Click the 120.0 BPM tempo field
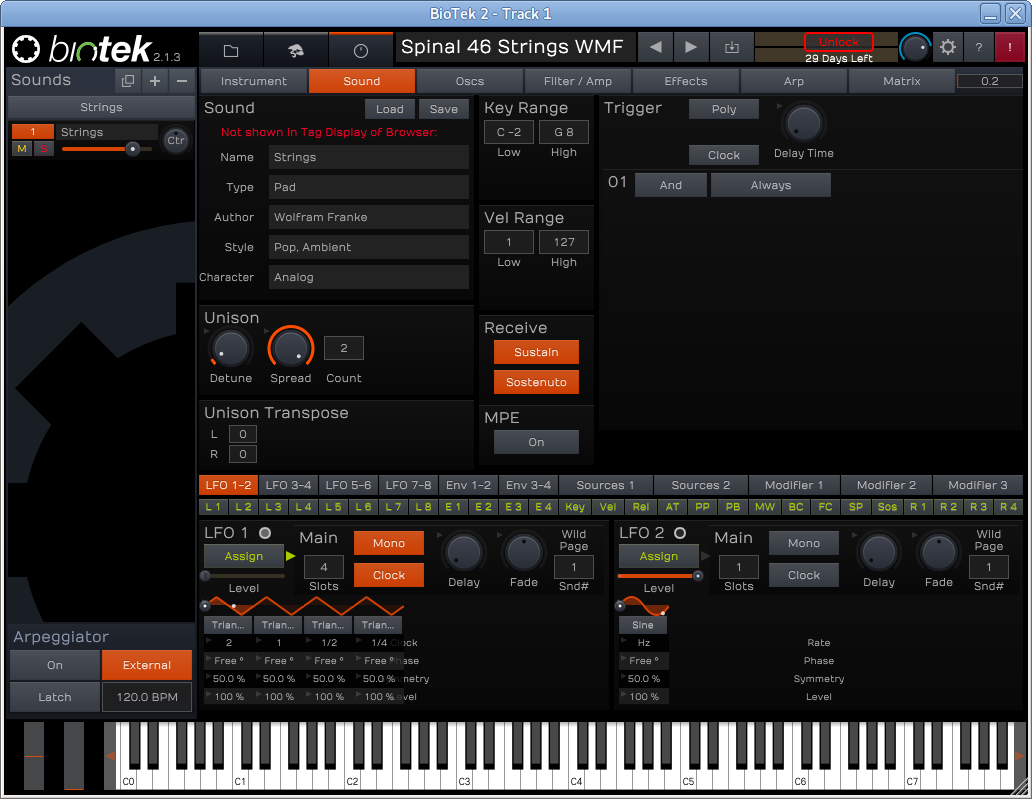Viewport: 1032px width, 799px height. pos(147,697)
